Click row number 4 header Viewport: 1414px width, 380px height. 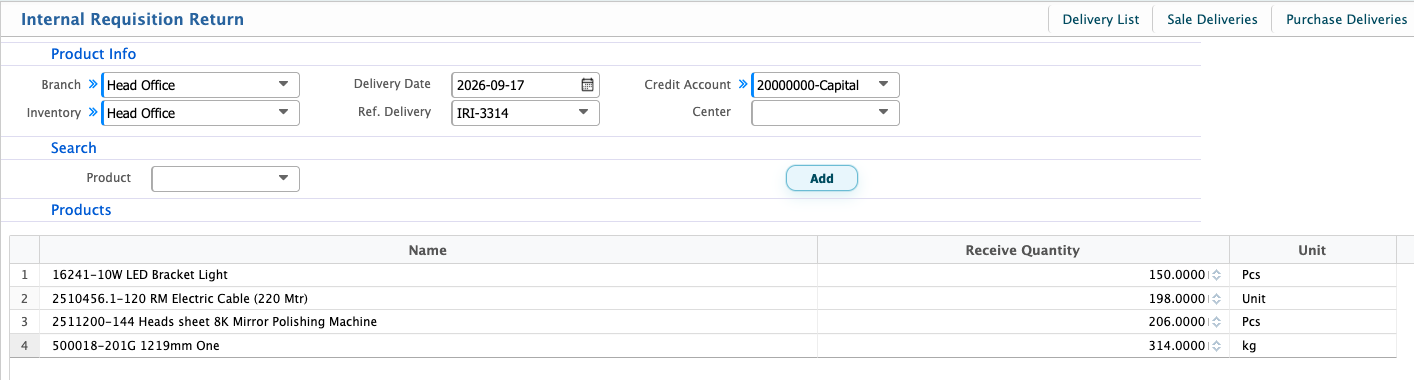click(x=24, y=345)
